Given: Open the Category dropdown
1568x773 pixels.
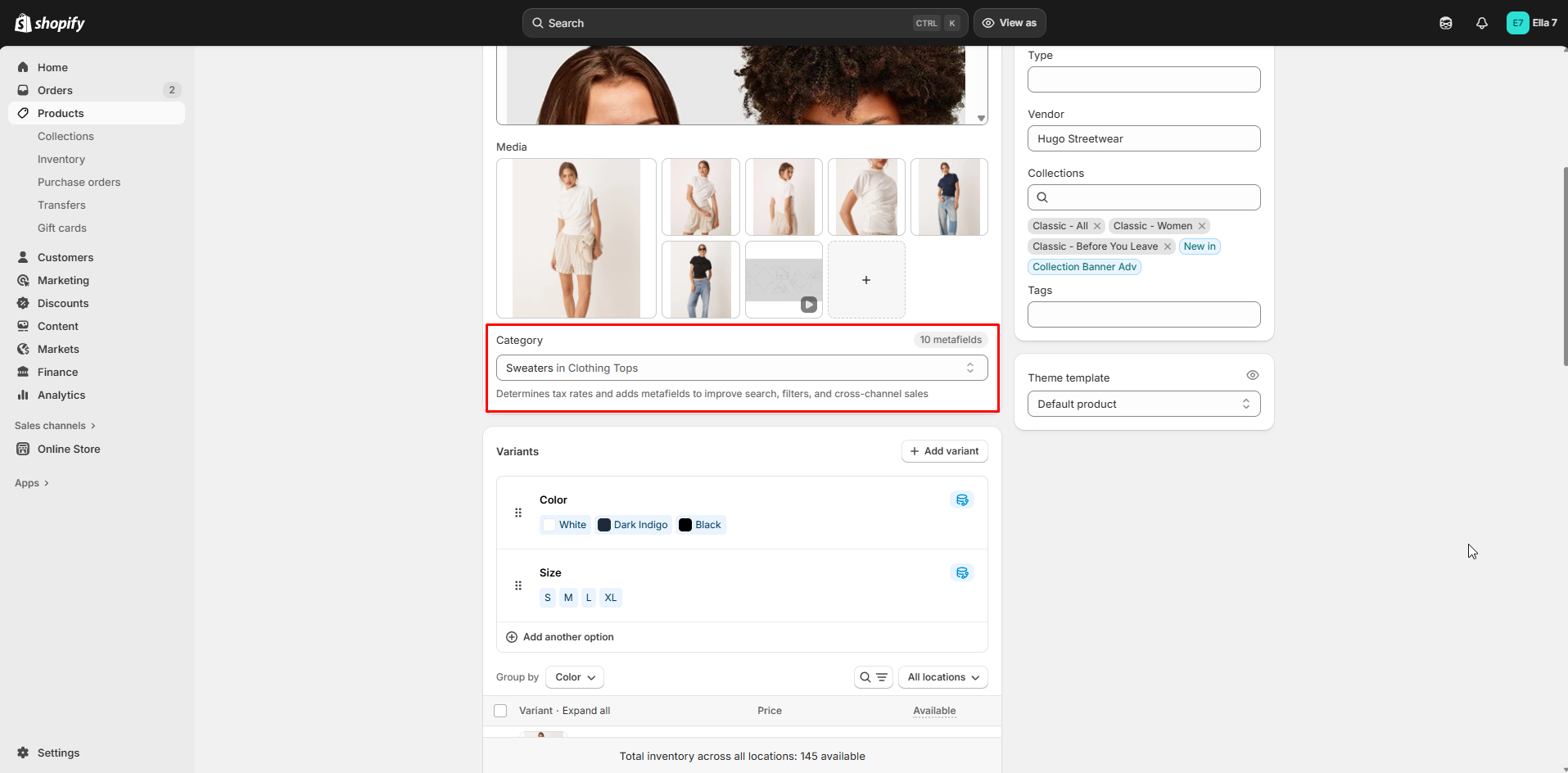Looking at the screenshot, I should click(741, 368).
